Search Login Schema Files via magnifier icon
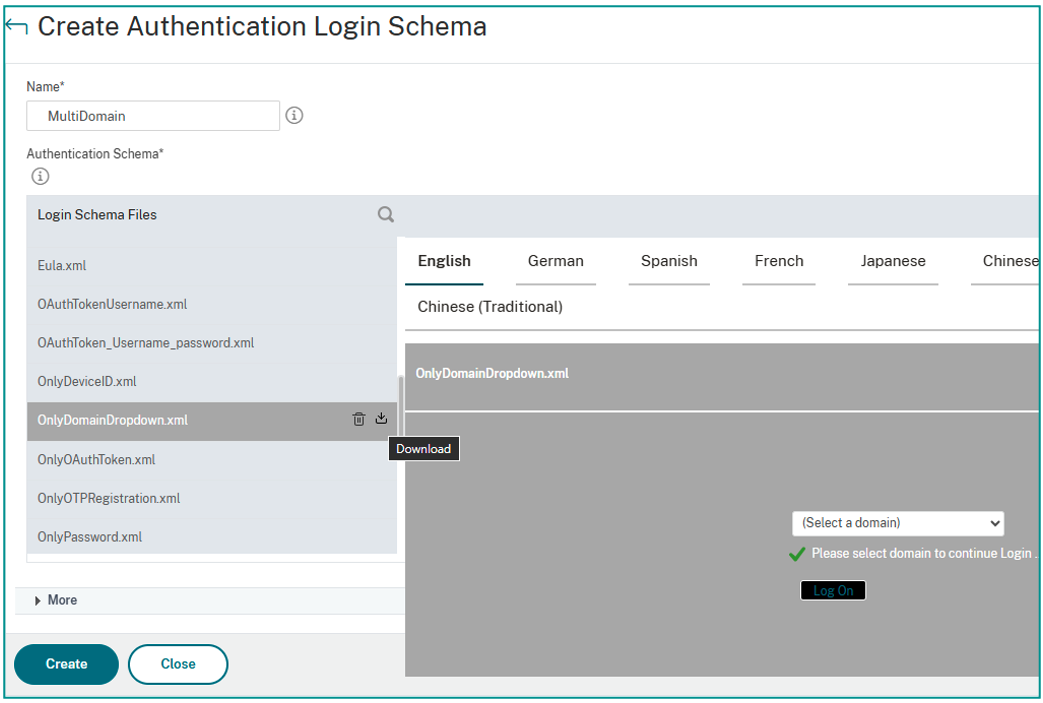 (384, 214)
